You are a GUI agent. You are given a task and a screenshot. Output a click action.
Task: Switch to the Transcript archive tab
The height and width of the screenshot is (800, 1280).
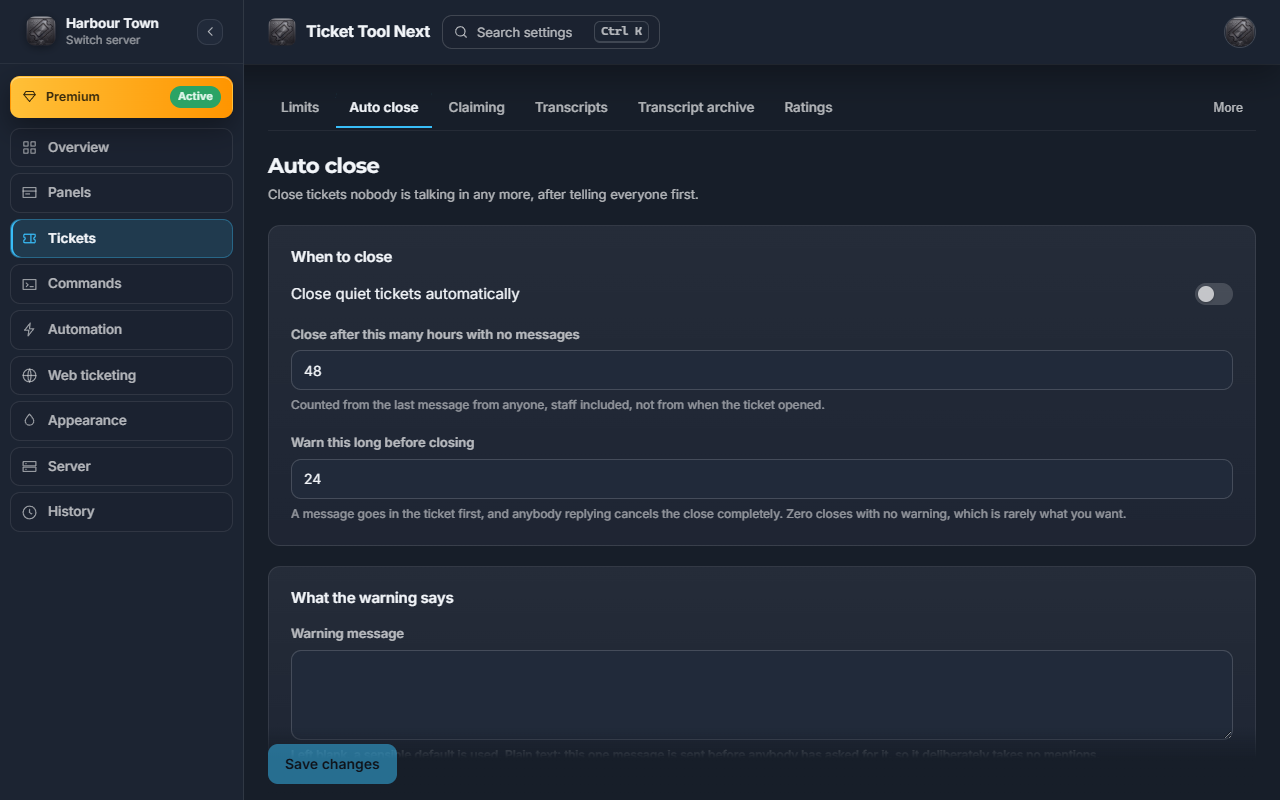pyautogui.click(x=696, y=107)
